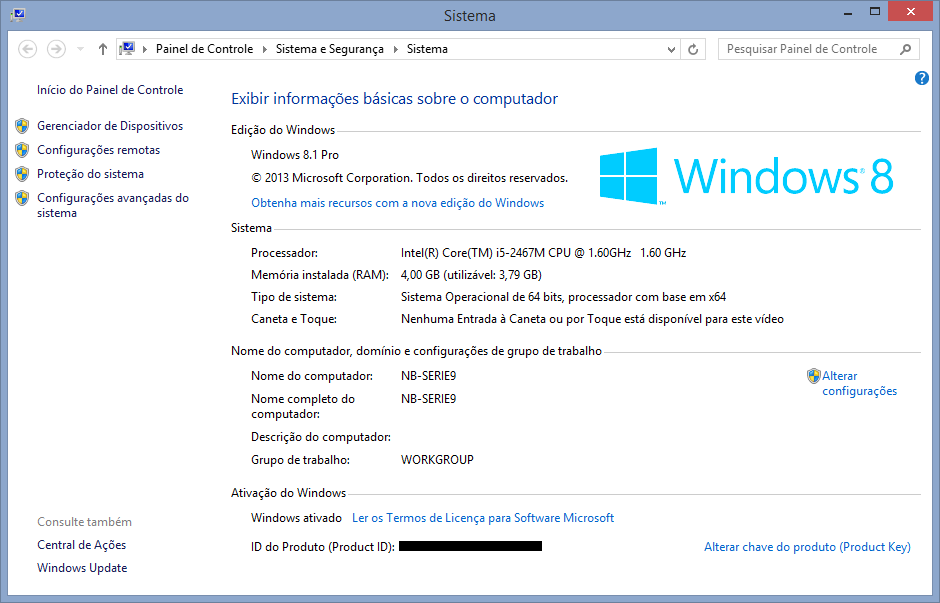Click Alterar chave do produto (Product Key)
Viewport: 940px width, 603px height.
coord(807,546)
